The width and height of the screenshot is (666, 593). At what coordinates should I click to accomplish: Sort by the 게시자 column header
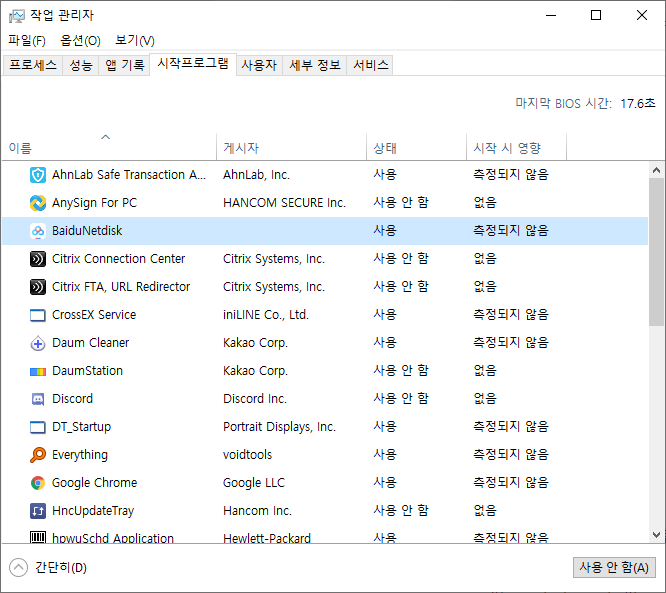291,147
